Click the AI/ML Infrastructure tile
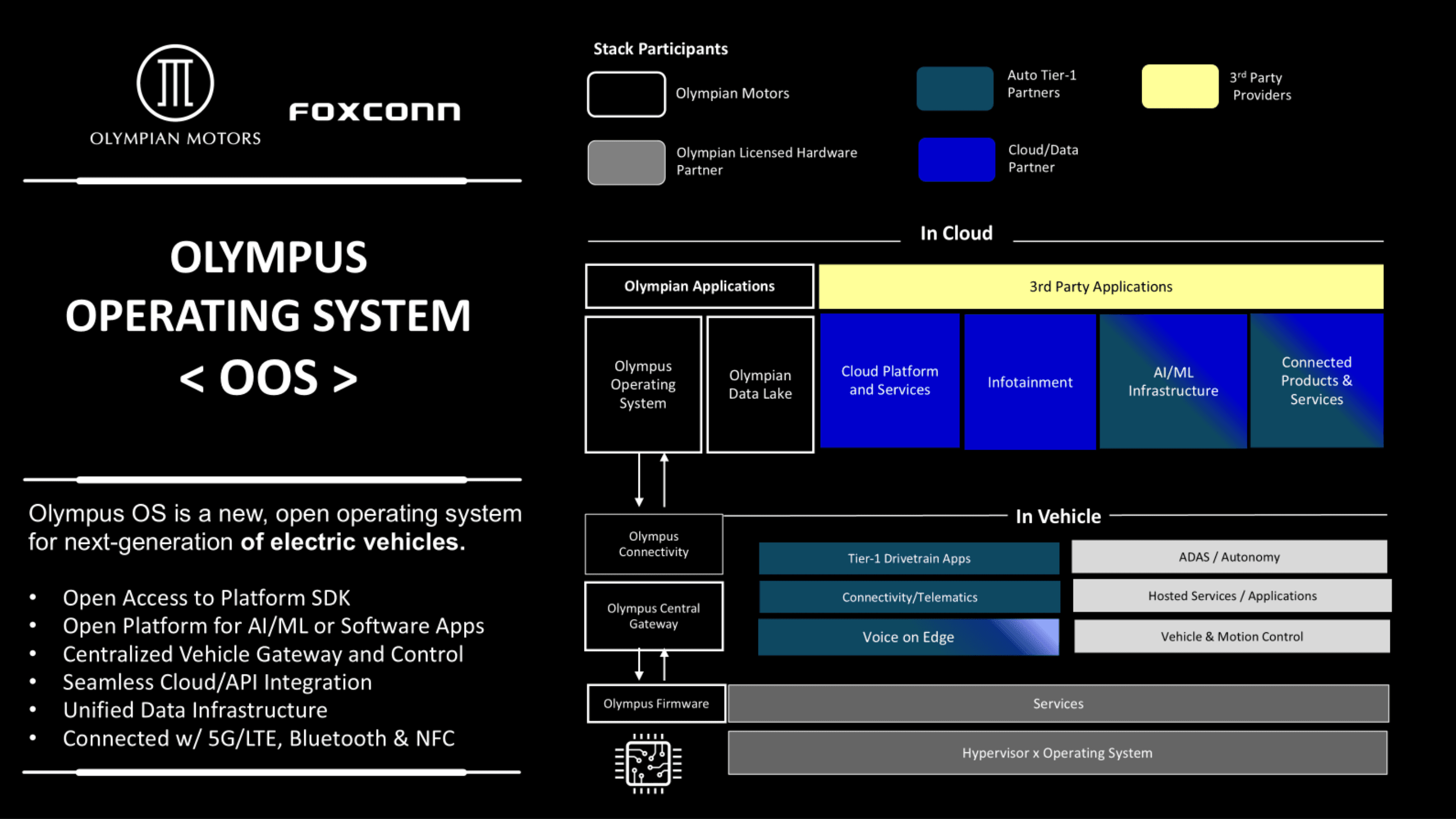Screen dimensions: 1456x819 (x=1173, y=381)
